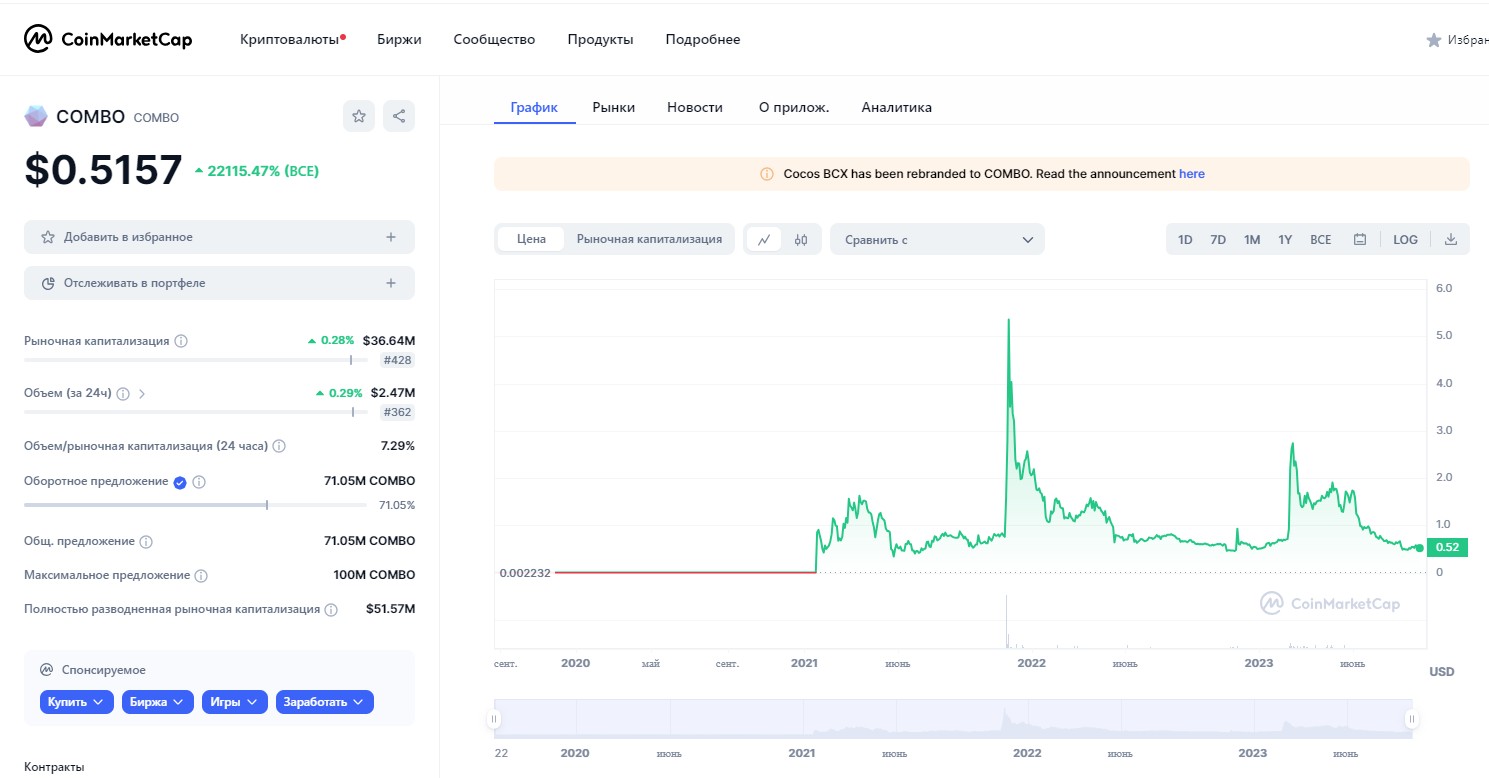Click Добавить в избранное button

click(x=219, y=237)
